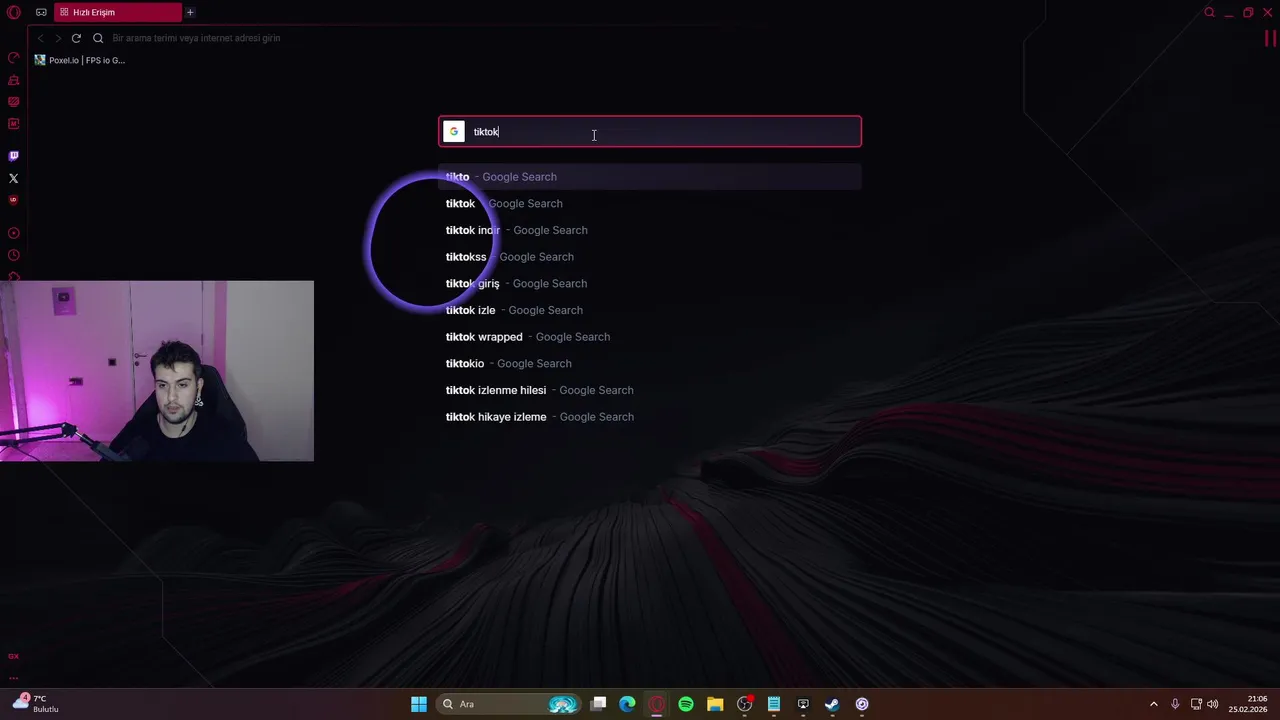Click the microphone tray icon

[1175, 704]
